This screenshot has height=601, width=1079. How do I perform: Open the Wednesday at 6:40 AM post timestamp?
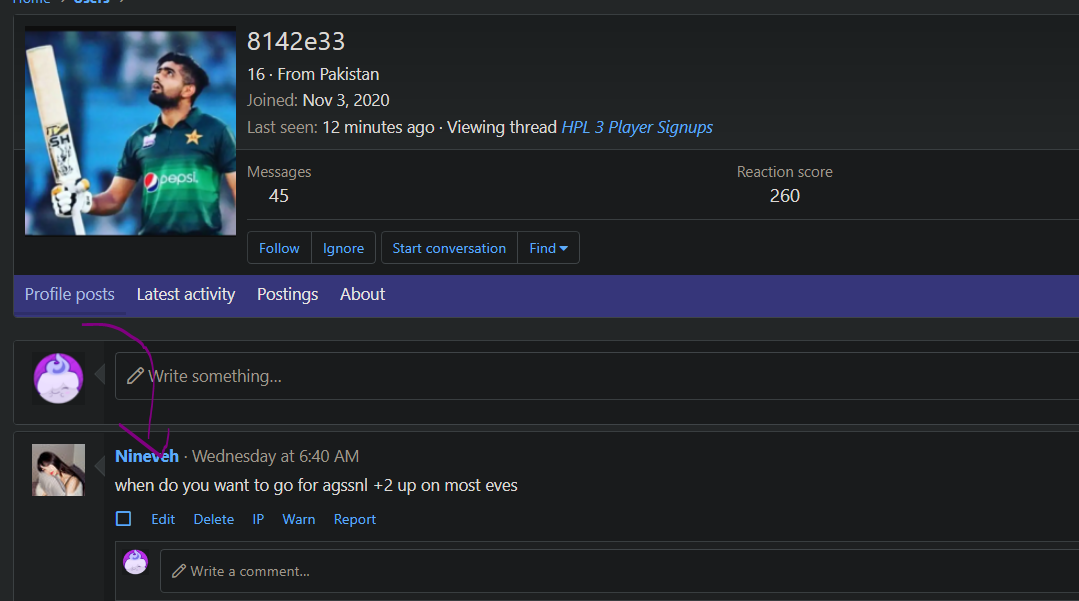pos(275,456)
